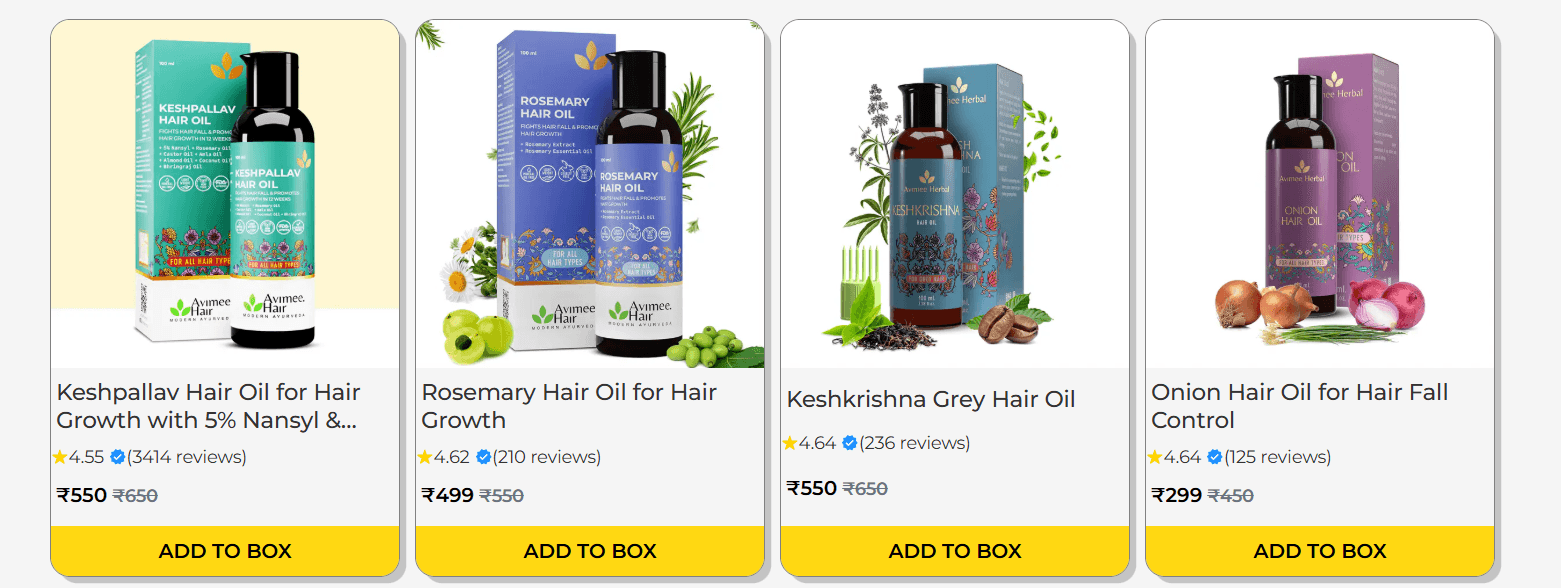View the 3414 reviews for Keshpallav oil

click(186, 457)
